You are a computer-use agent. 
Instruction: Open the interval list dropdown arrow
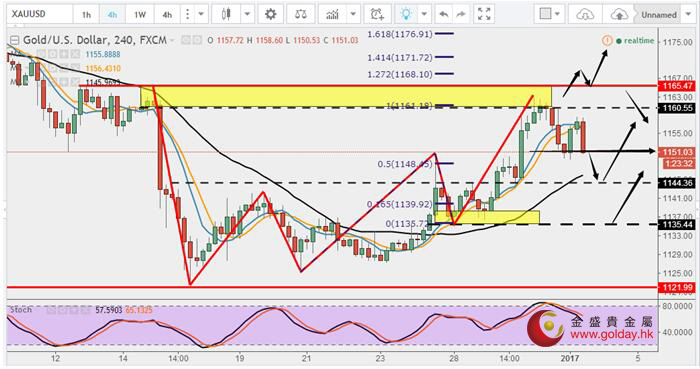[x=201, y=14]
